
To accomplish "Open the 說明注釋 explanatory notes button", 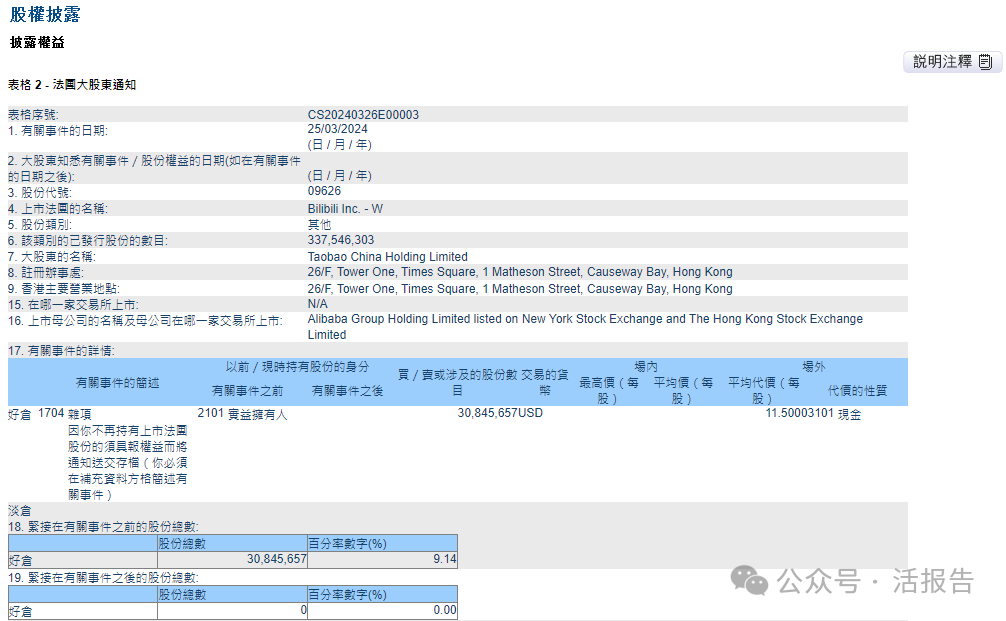I will (x=952, y=62).
